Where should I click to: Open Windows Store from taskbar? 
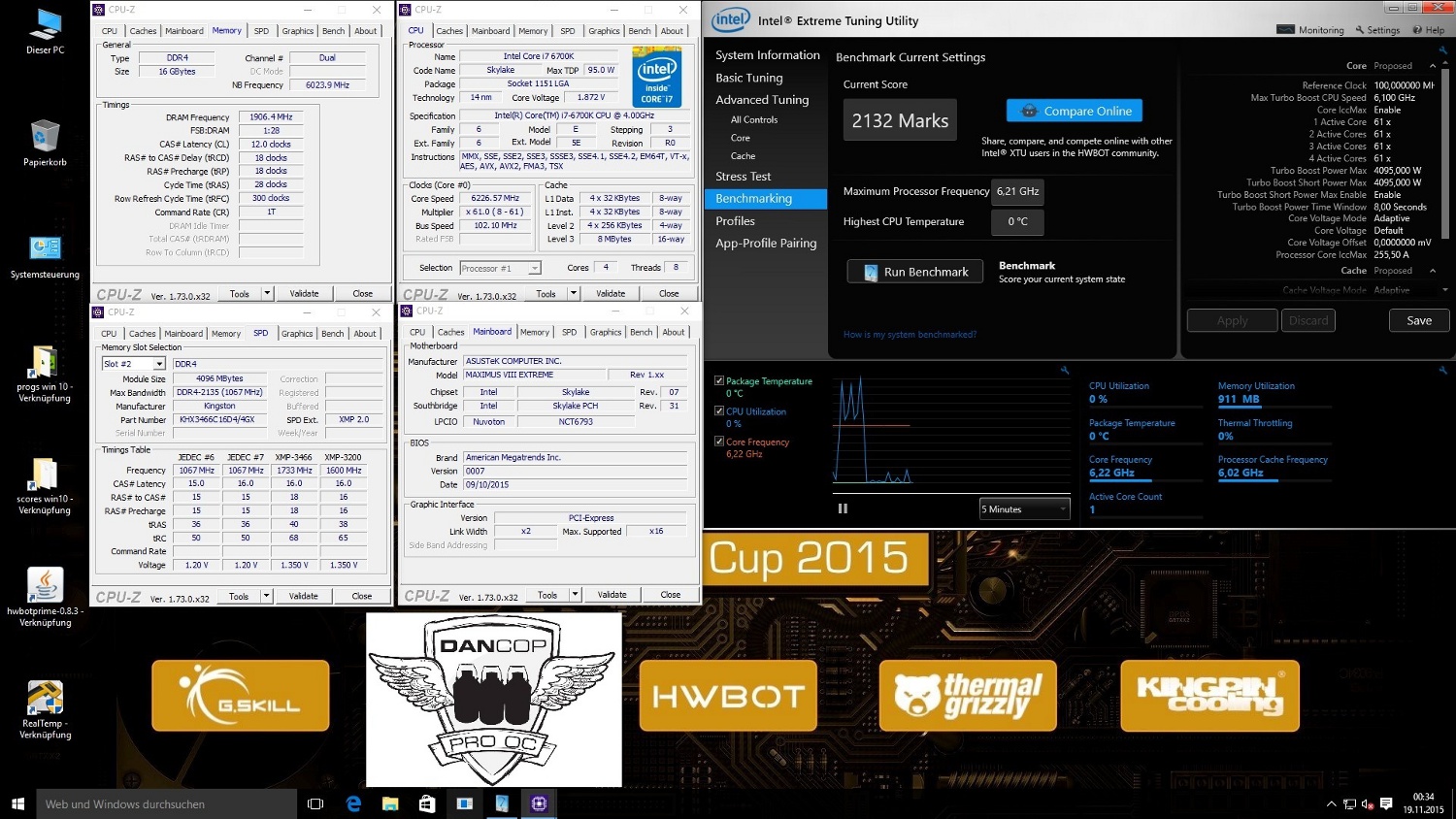(427, 803)
